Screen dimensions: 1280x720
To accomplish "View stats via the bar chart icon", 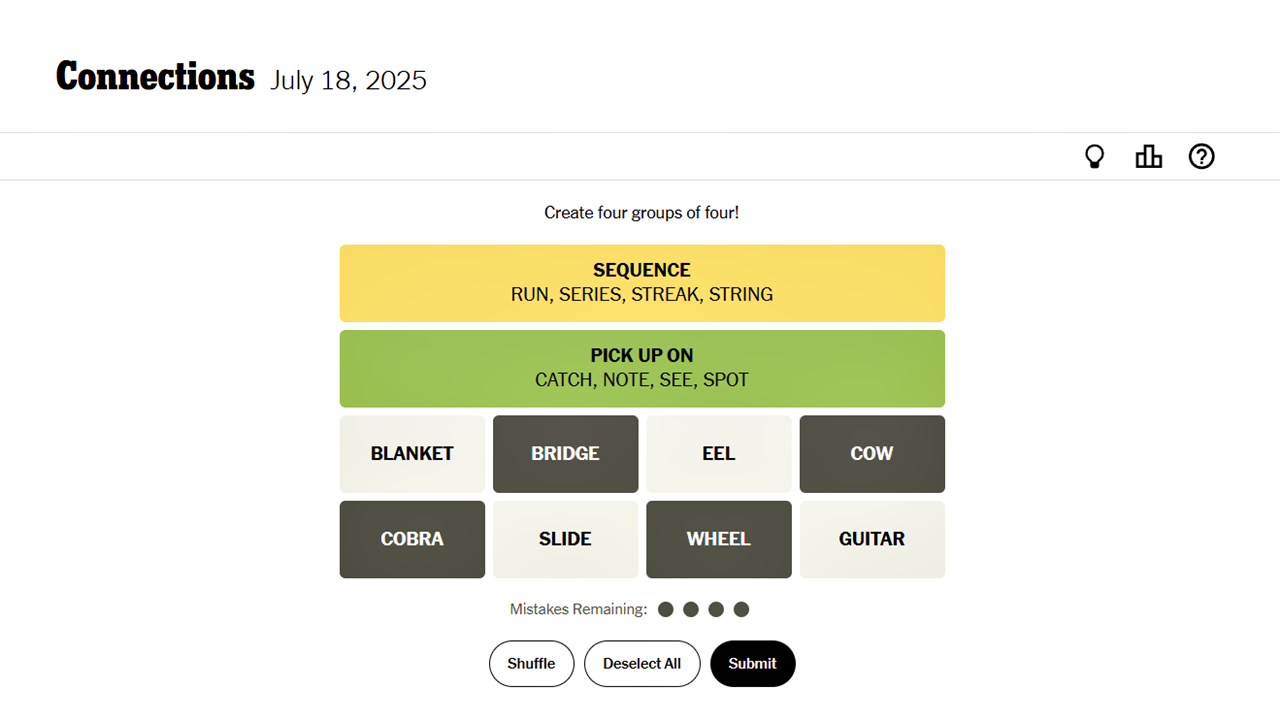I will point(1148,156).
